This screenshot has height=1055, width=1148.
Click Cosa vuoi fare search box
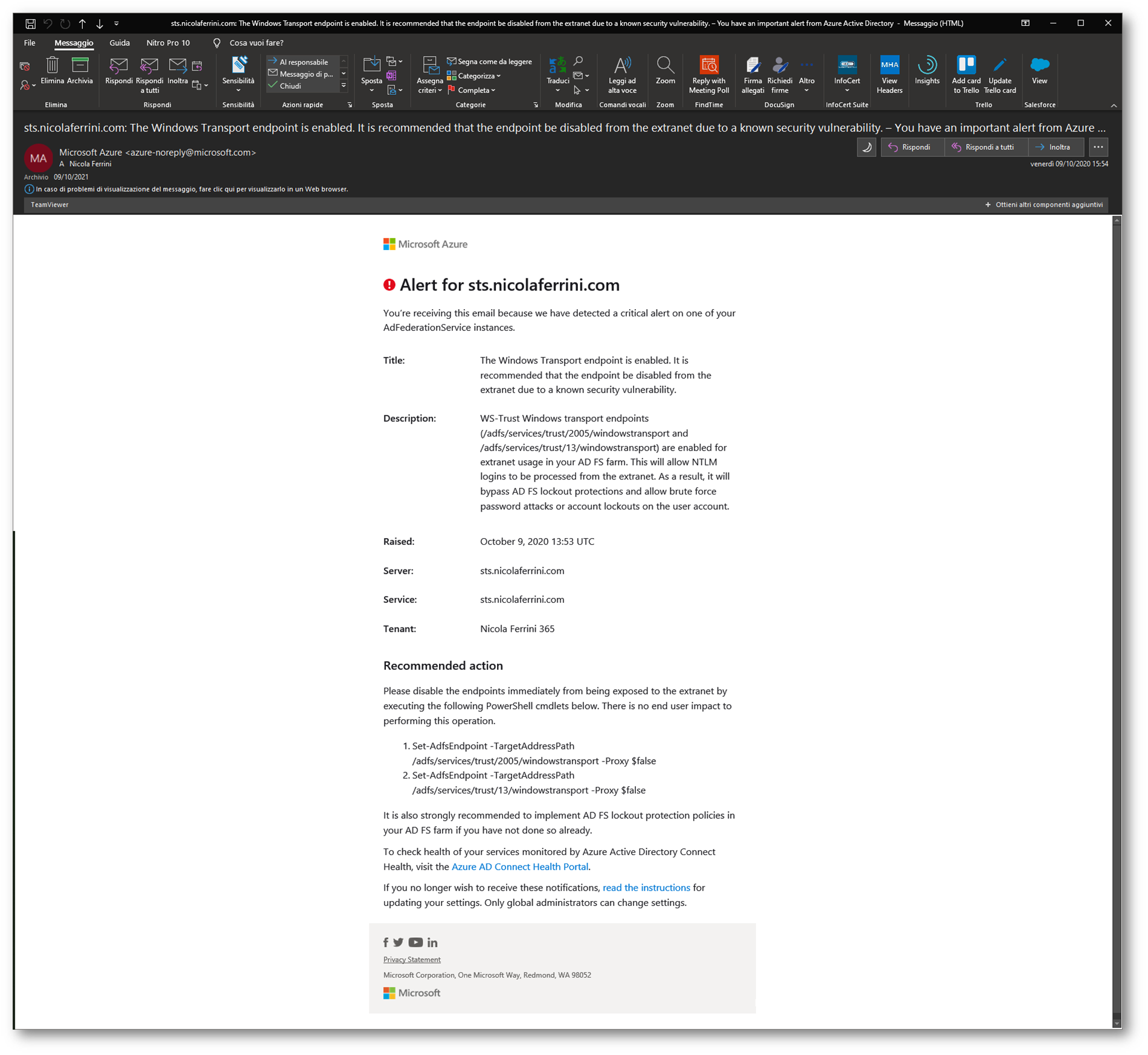pos(256,43)
